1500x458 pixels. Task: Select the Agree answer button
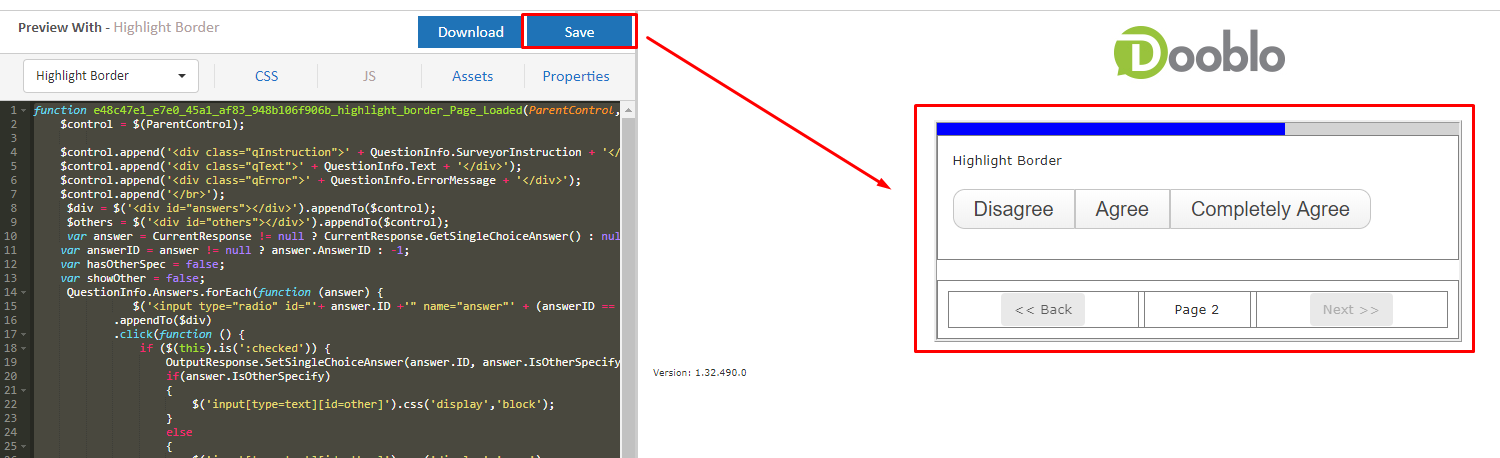[1122, 209]
